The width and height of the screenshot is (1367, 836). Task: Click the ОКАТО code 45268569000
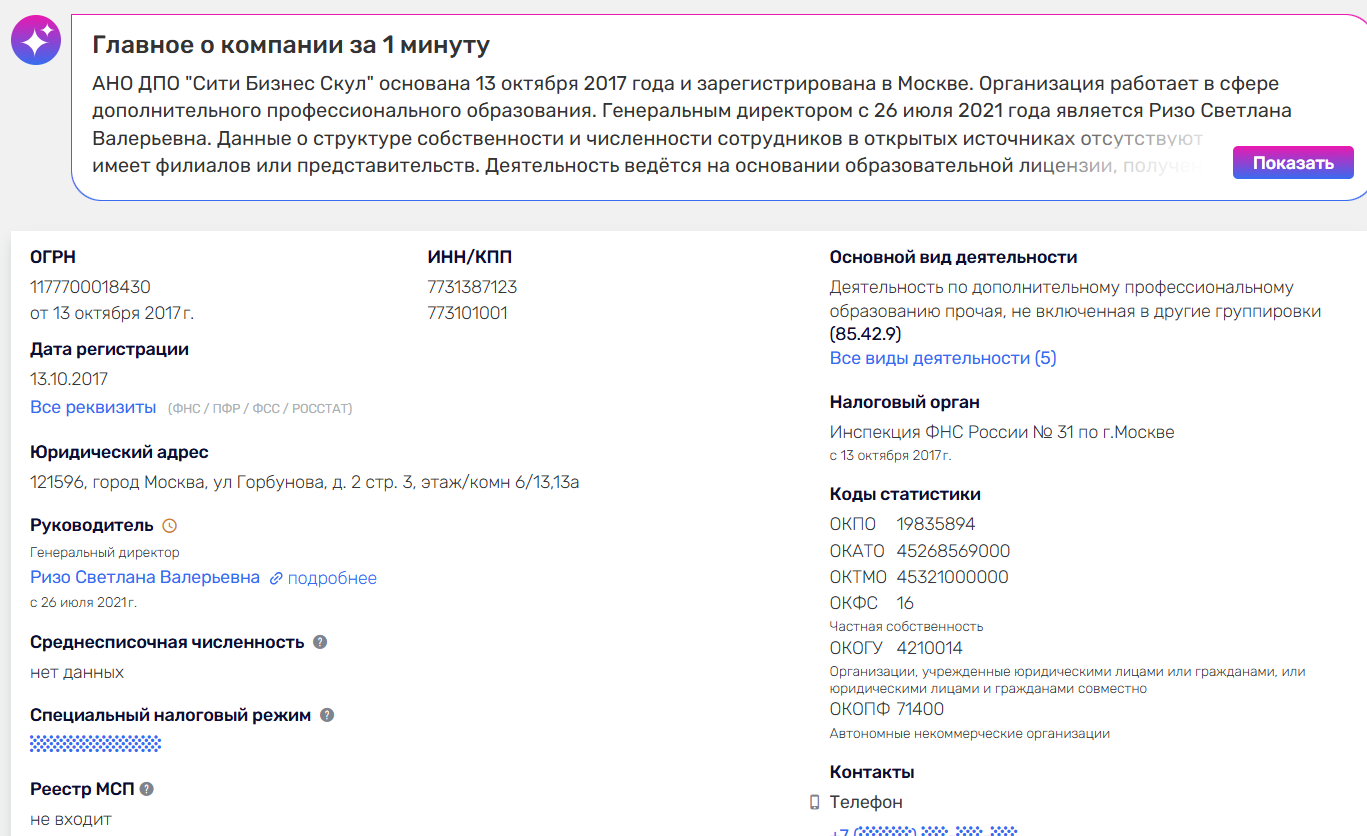click(x=953, y=551)
